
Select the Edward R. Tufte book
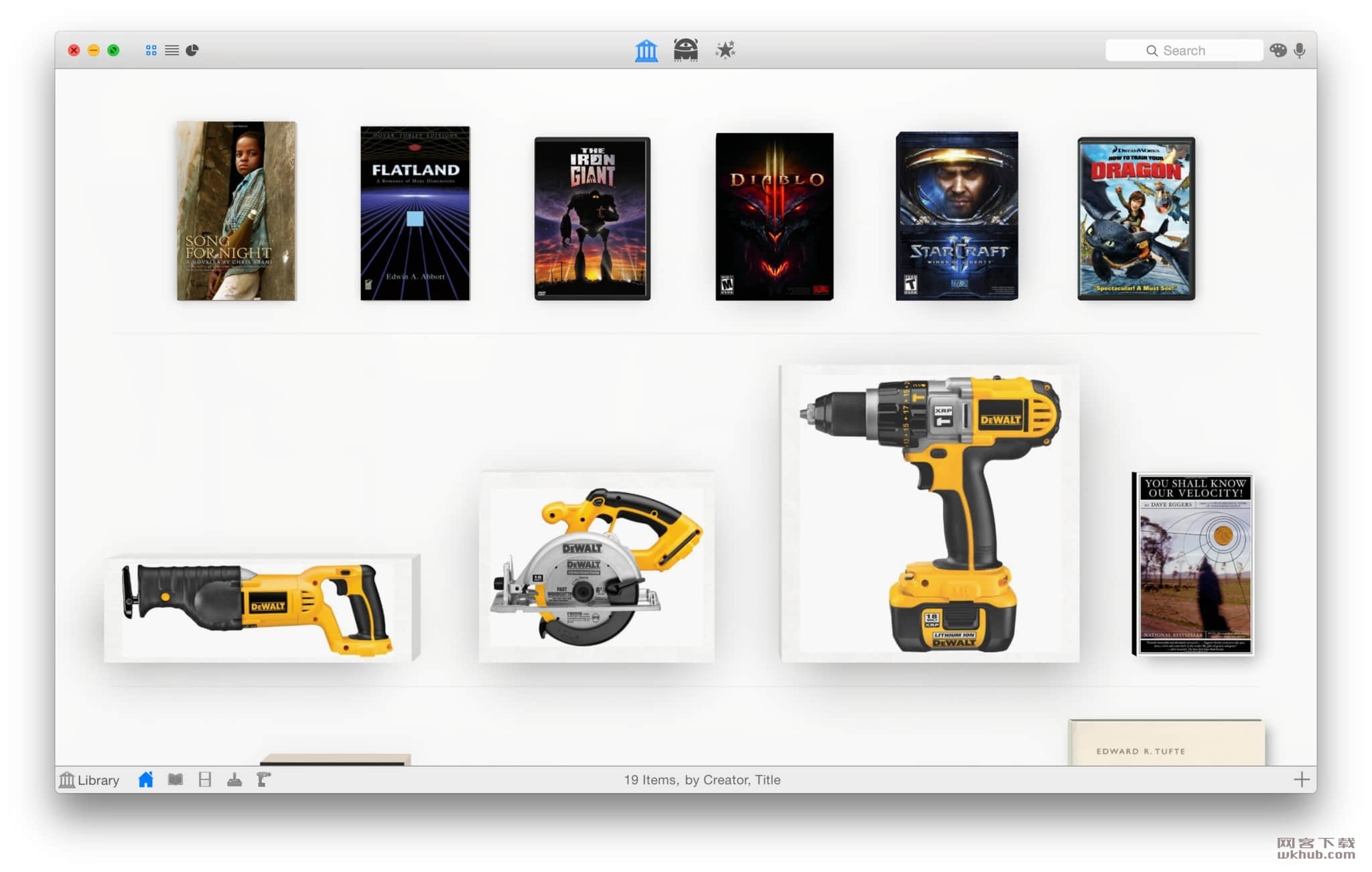pos(1166,742)
